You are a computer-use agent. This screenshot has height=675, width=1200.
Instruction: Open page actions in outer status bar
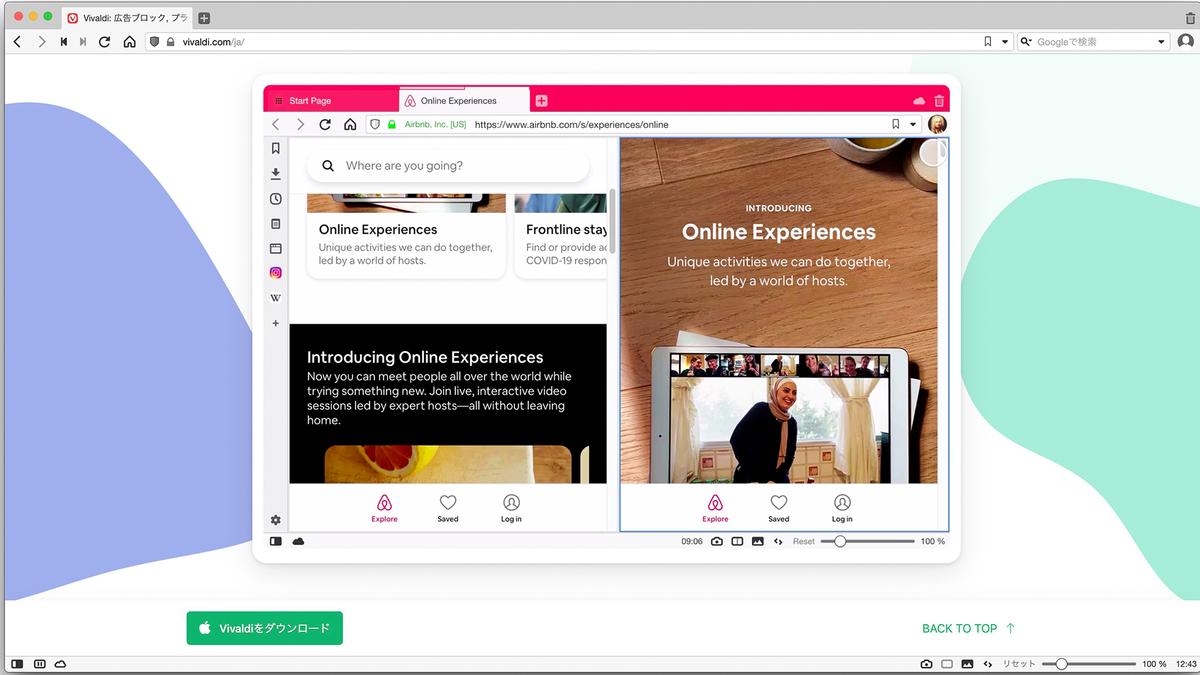(x=988, y=664)
